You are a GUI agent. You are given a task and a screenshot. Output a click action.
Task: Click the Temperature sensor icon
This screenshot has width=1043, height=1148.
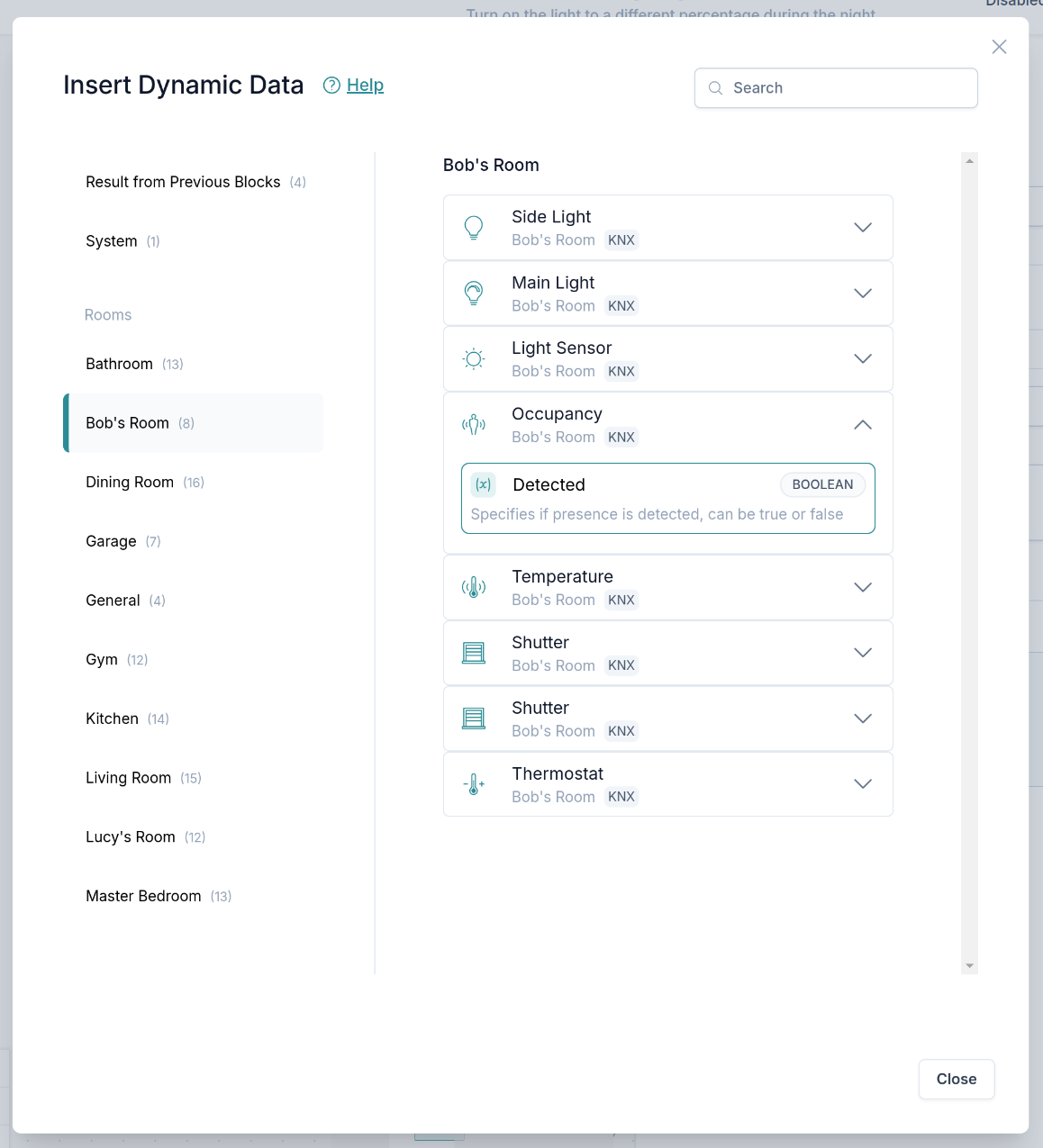click(474, 588)
